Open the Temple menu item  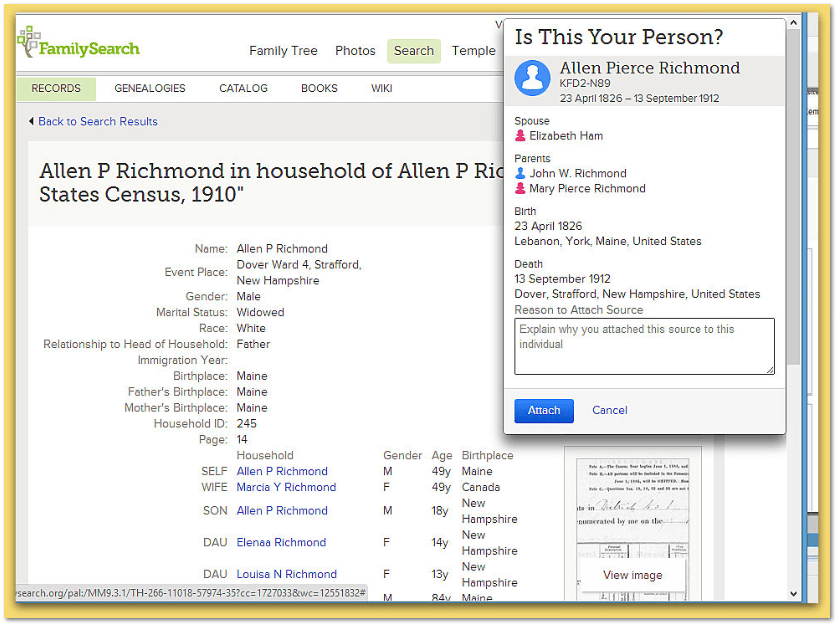click(473, 51)
